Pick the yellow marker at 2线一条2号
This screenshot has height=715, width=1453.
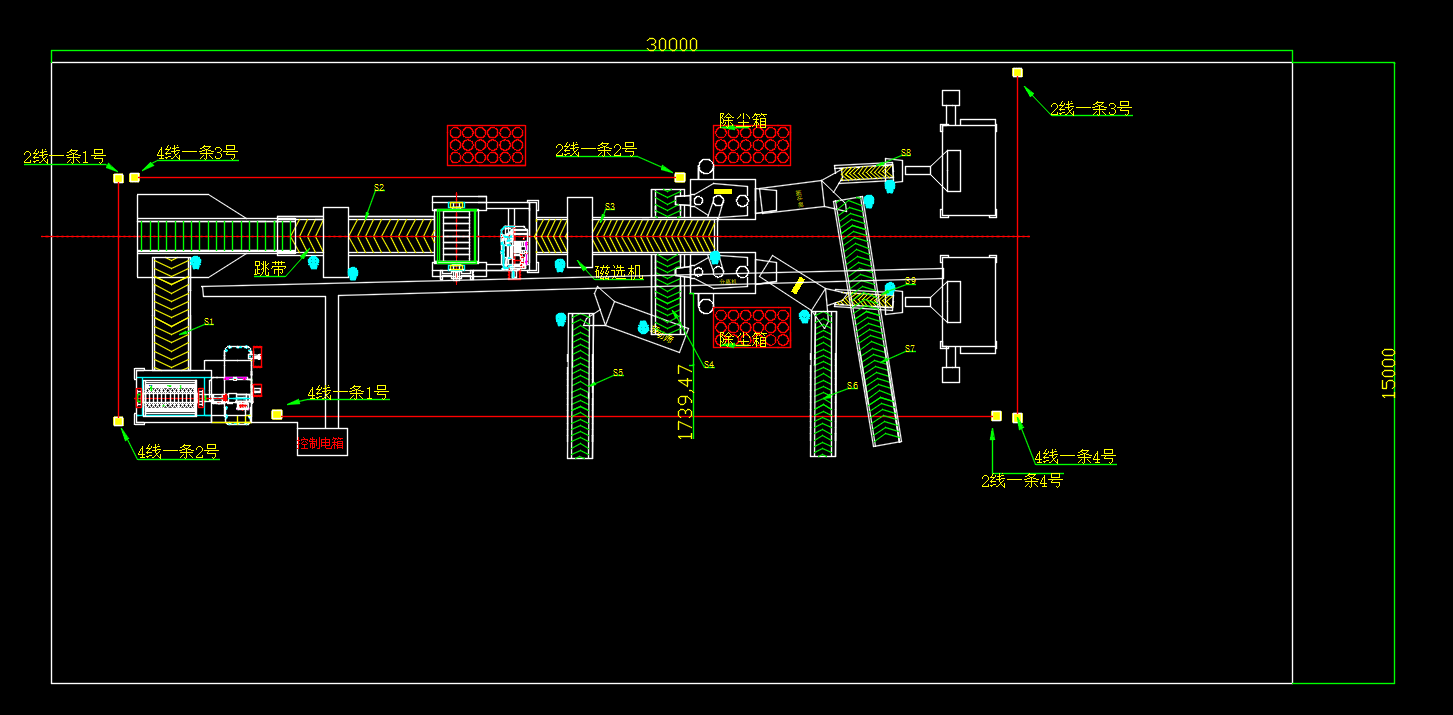(680, 177)
